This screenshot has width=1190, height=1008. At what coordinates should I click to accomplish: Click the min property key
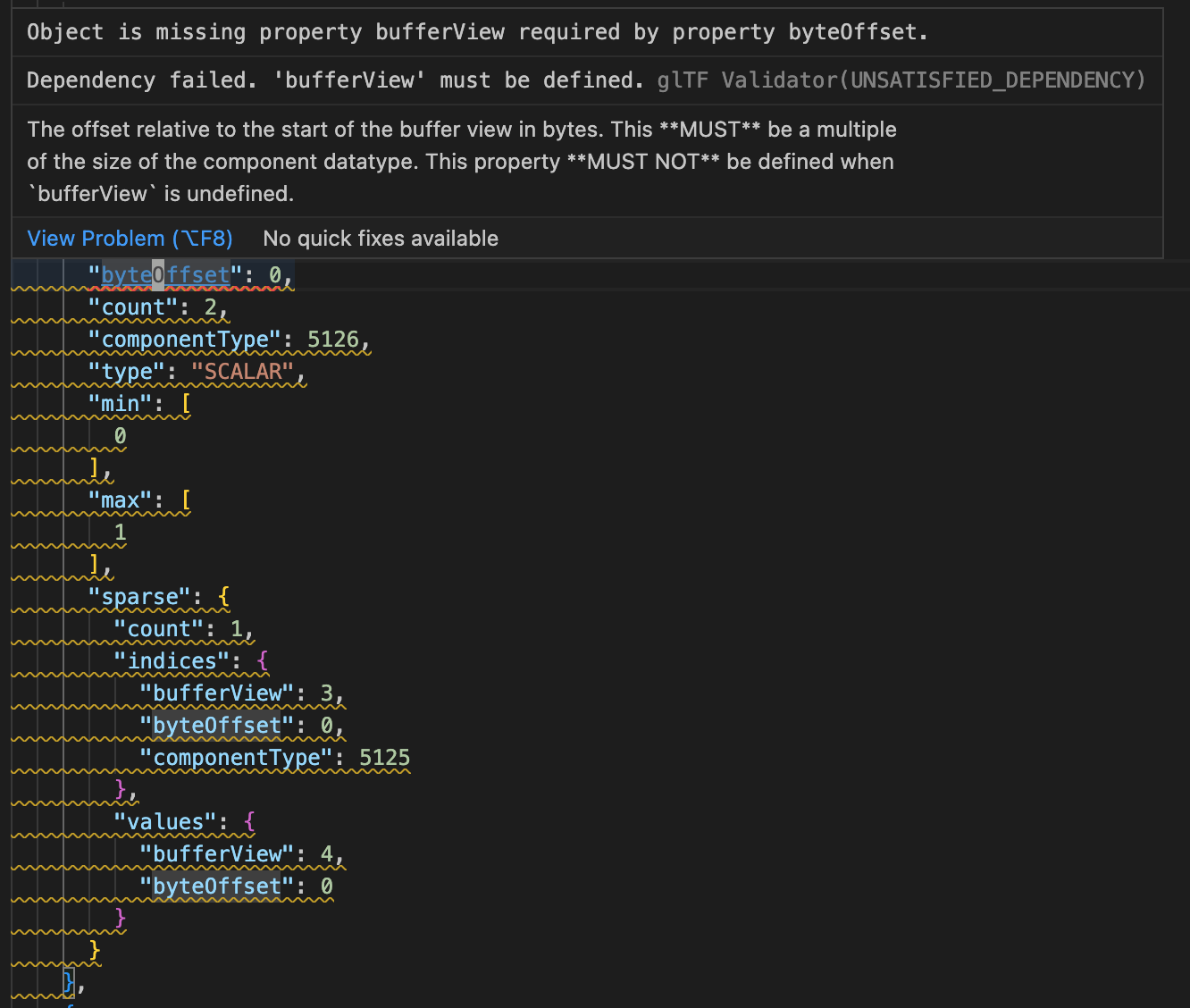122,403
